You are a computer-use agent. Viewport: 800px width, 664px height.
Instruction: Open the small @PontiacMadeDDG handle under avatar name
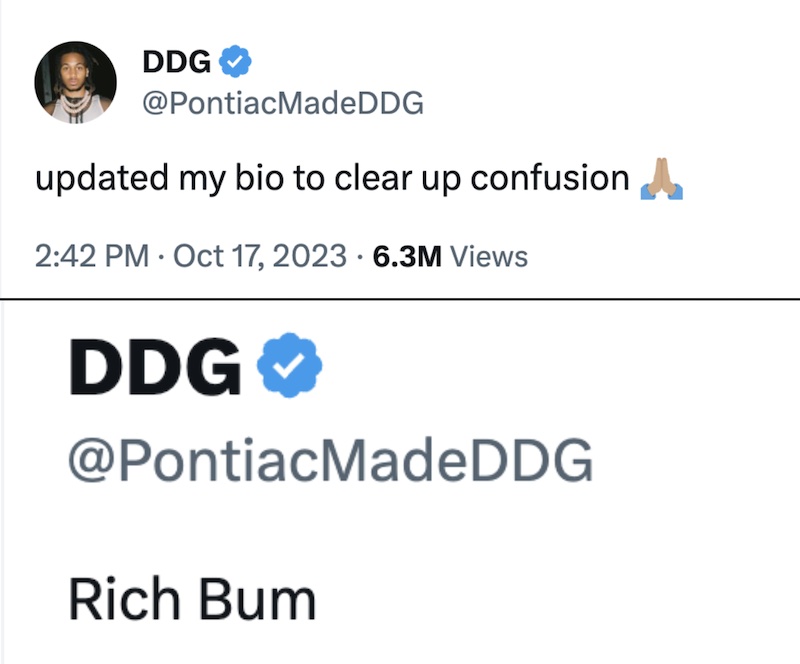click(x=283, y=103)
